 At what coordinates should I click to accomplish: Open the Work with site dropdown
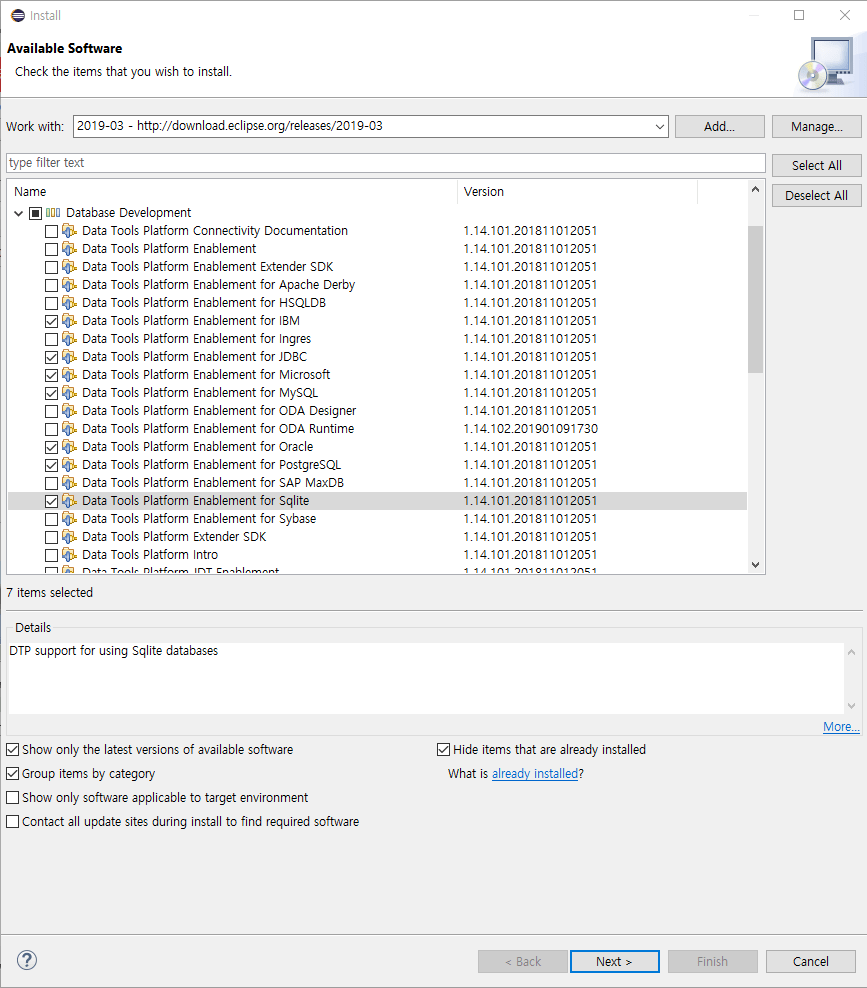tap(659, 127)
